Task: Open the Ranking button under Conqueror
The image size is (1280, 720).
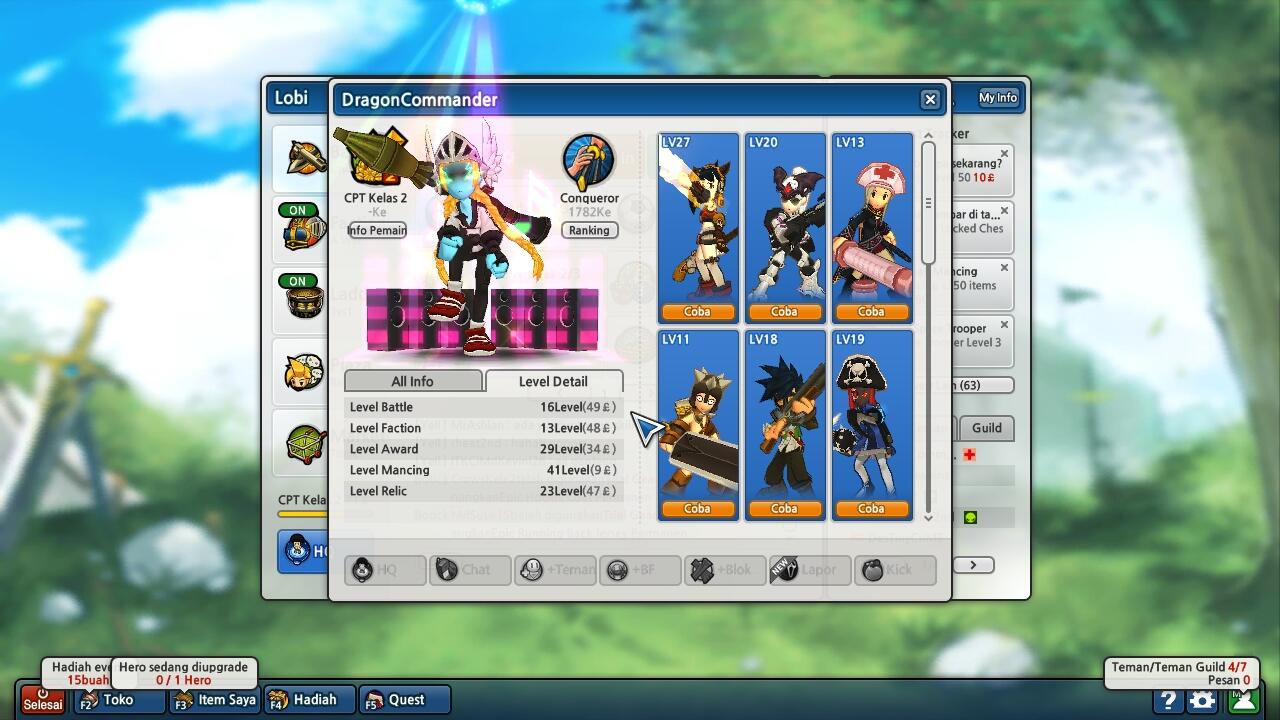Action: pos(589,230)
